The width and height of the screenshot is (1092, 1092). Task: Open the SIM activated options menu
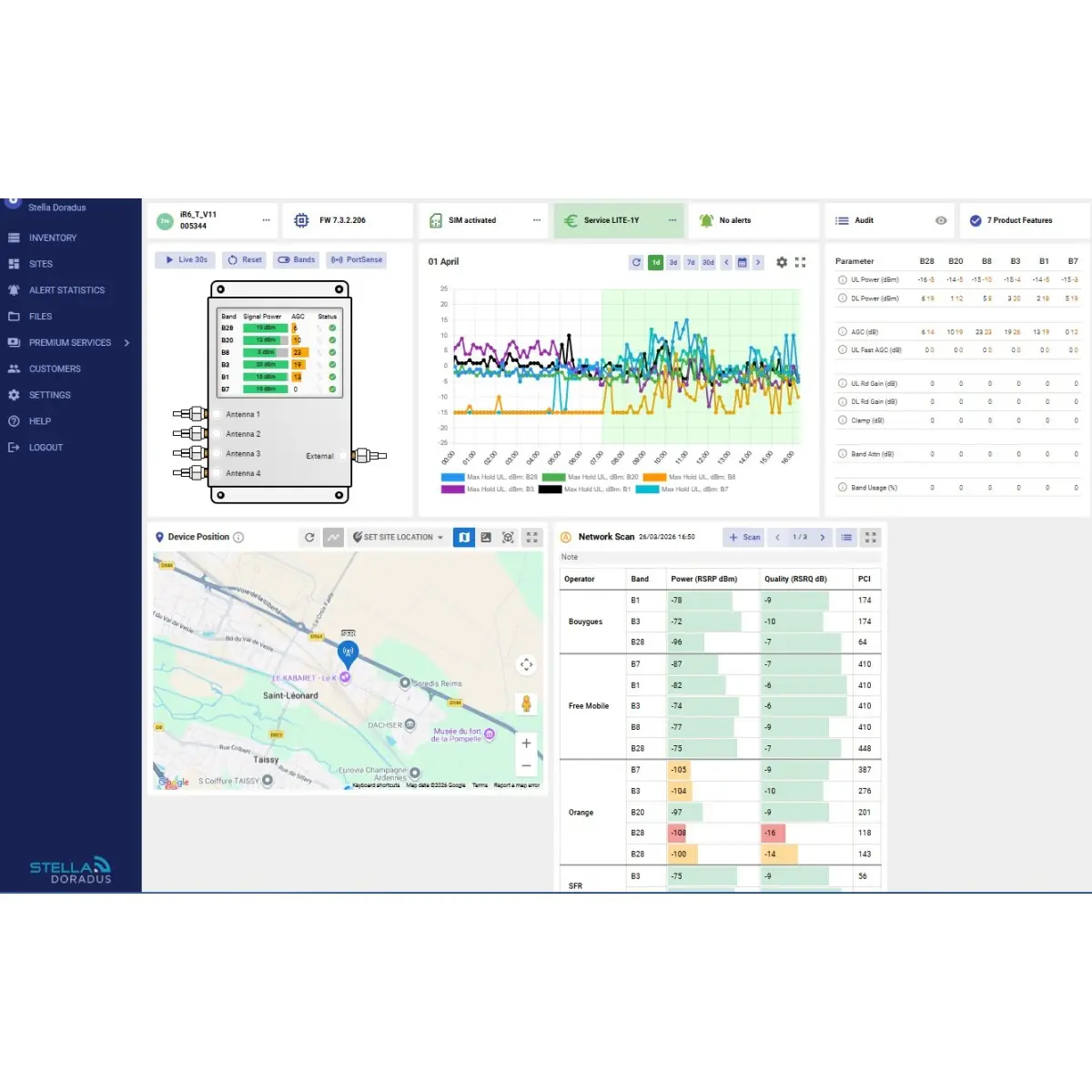pyautogui.click(x=537, y=220)
